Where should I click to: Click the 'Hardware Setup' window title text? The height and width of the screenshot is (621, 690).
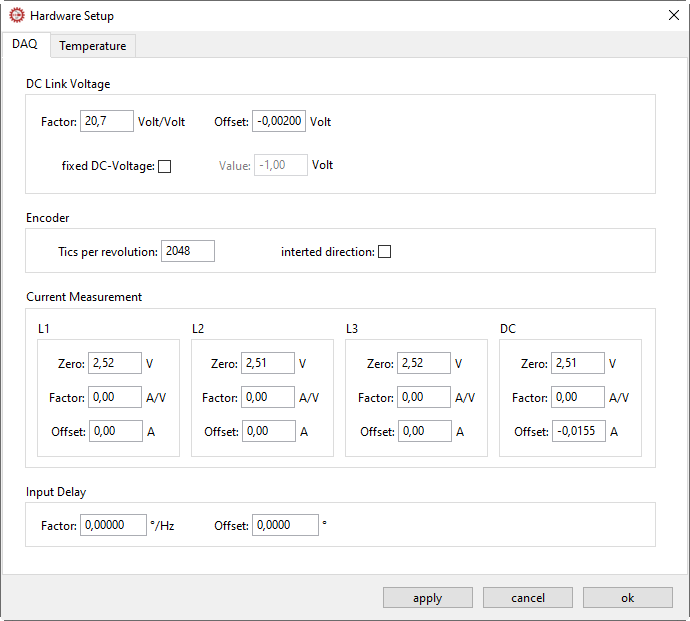[x=72, y=16]
